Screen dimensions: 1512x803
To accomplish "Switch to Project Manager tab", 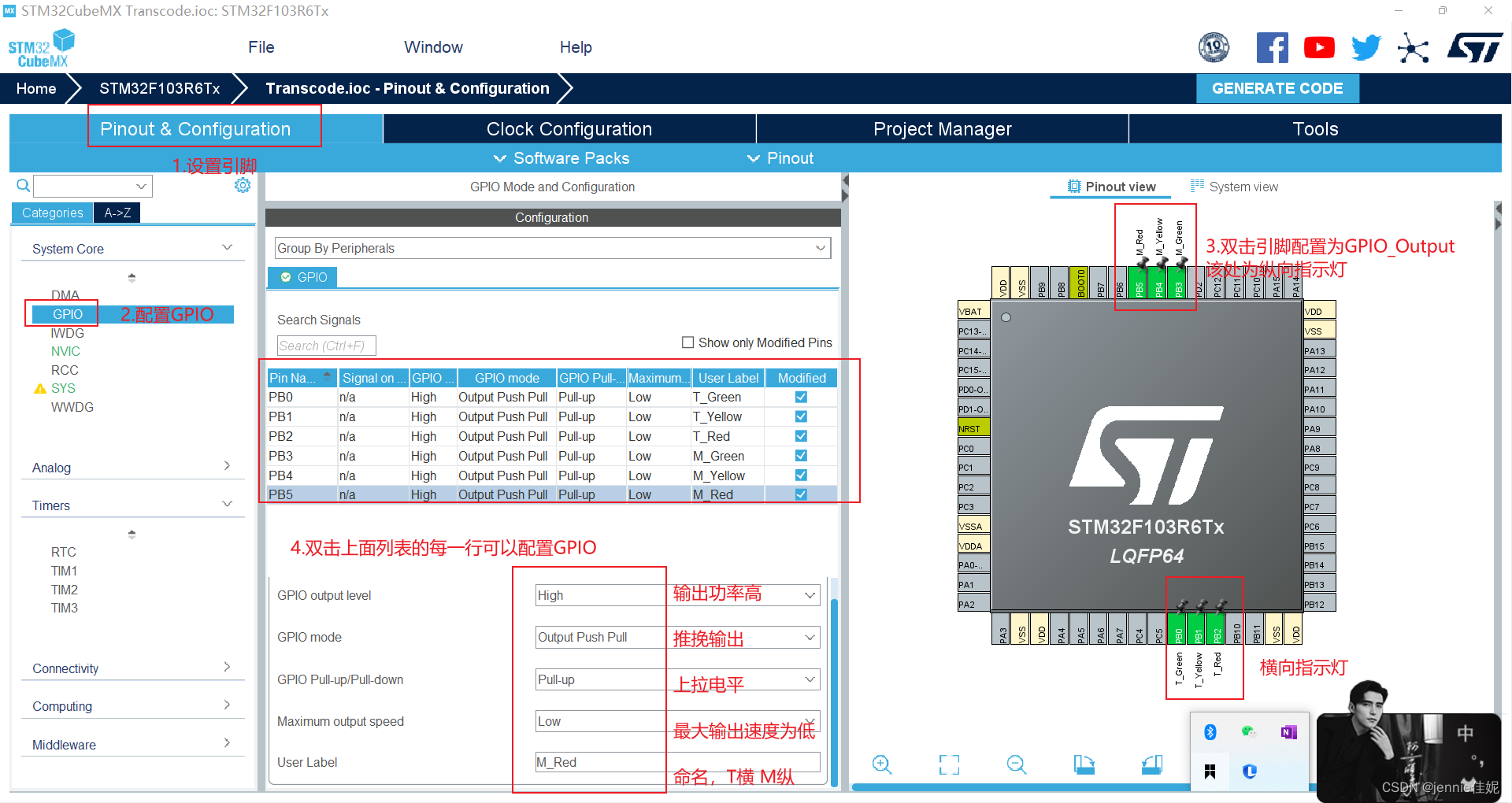I will (942, 129).
